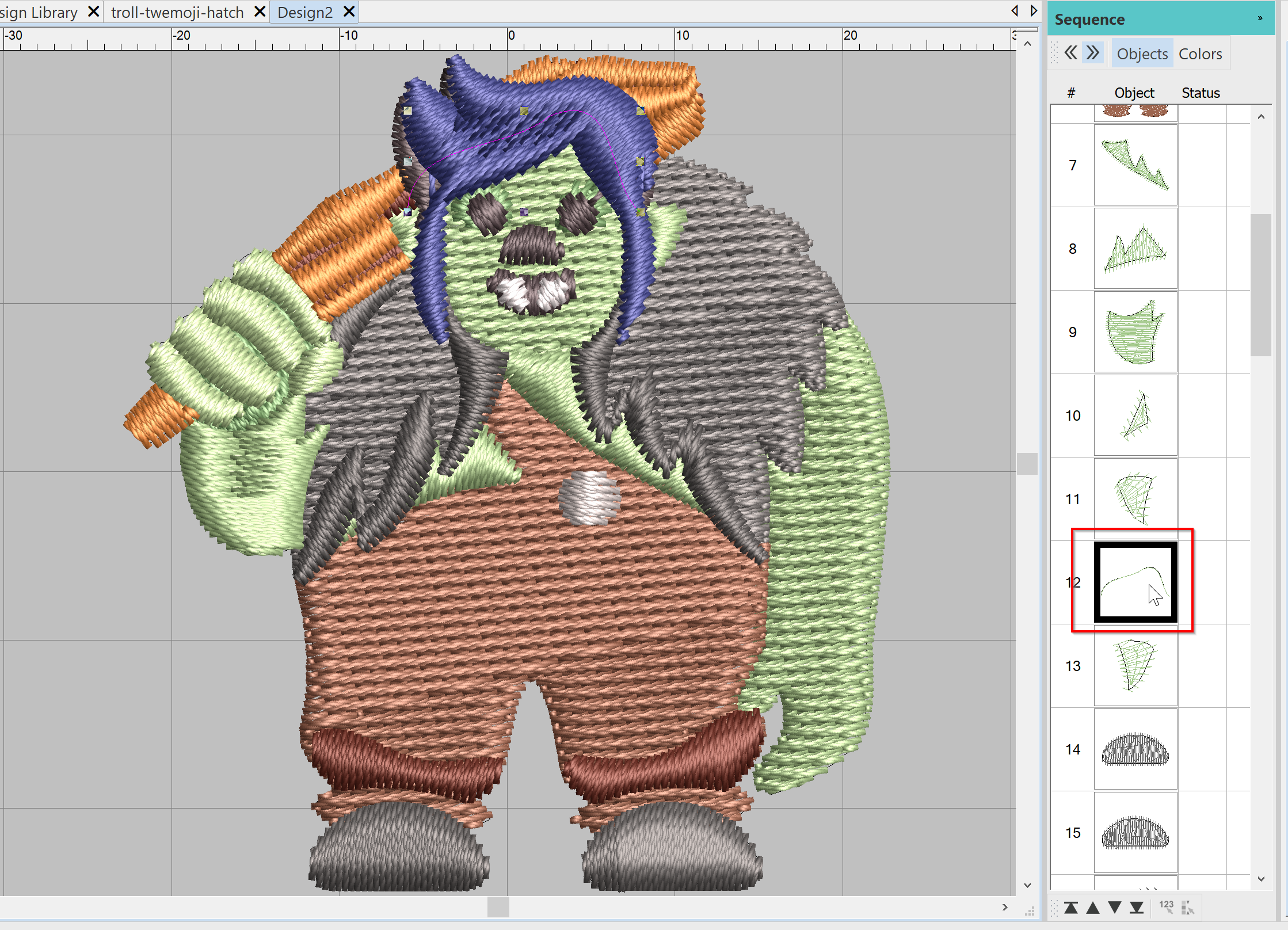Select object 8 thumbnail in sequence list

[x=1135, y=249]
